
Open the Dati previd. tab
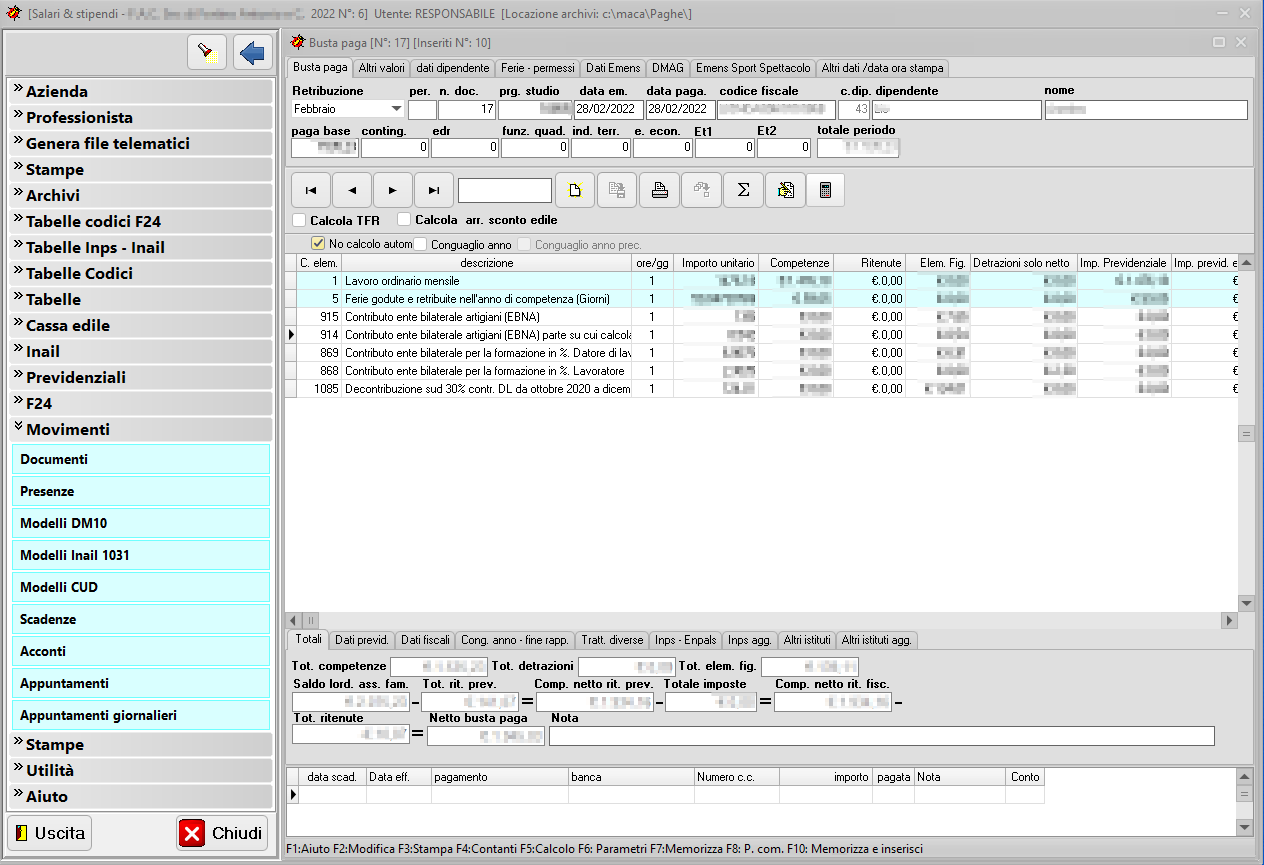[362, 640]
